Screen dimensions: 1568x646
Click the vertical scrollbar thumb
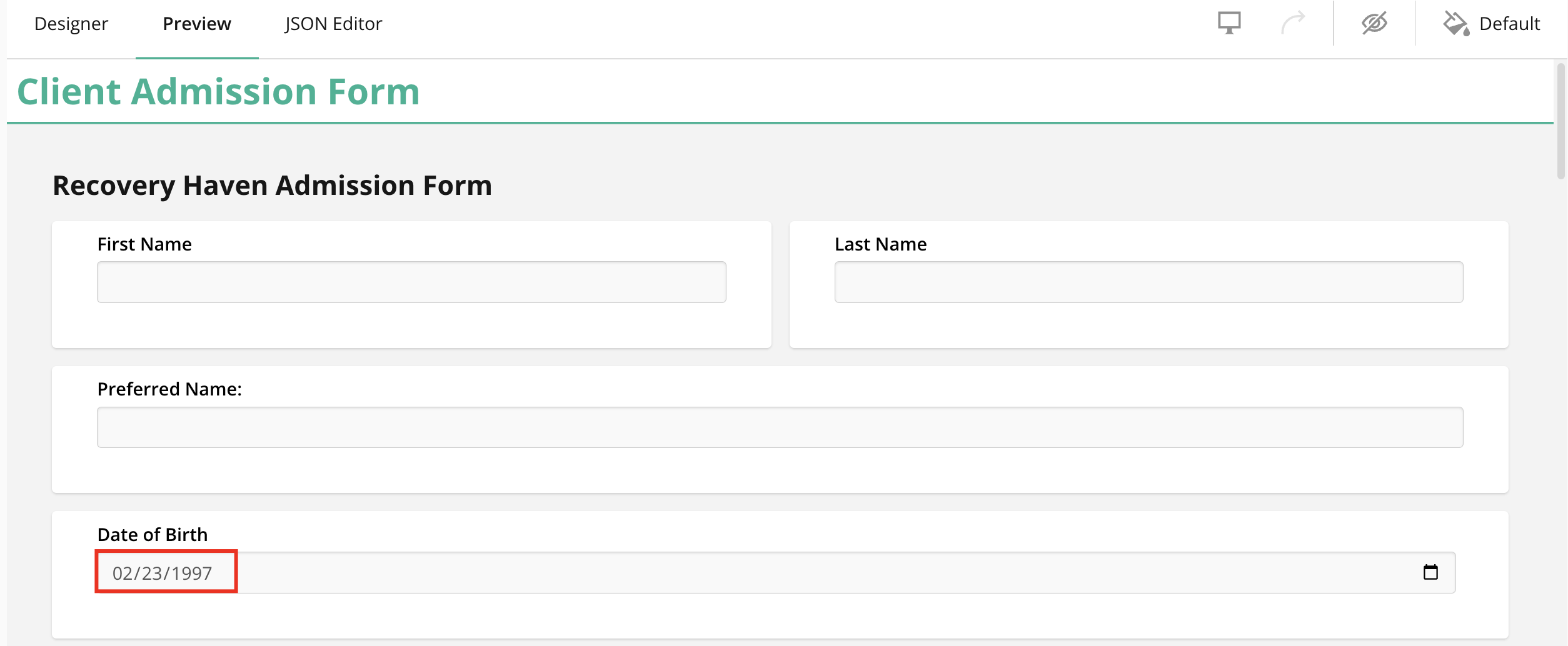tap(1560, 119)
